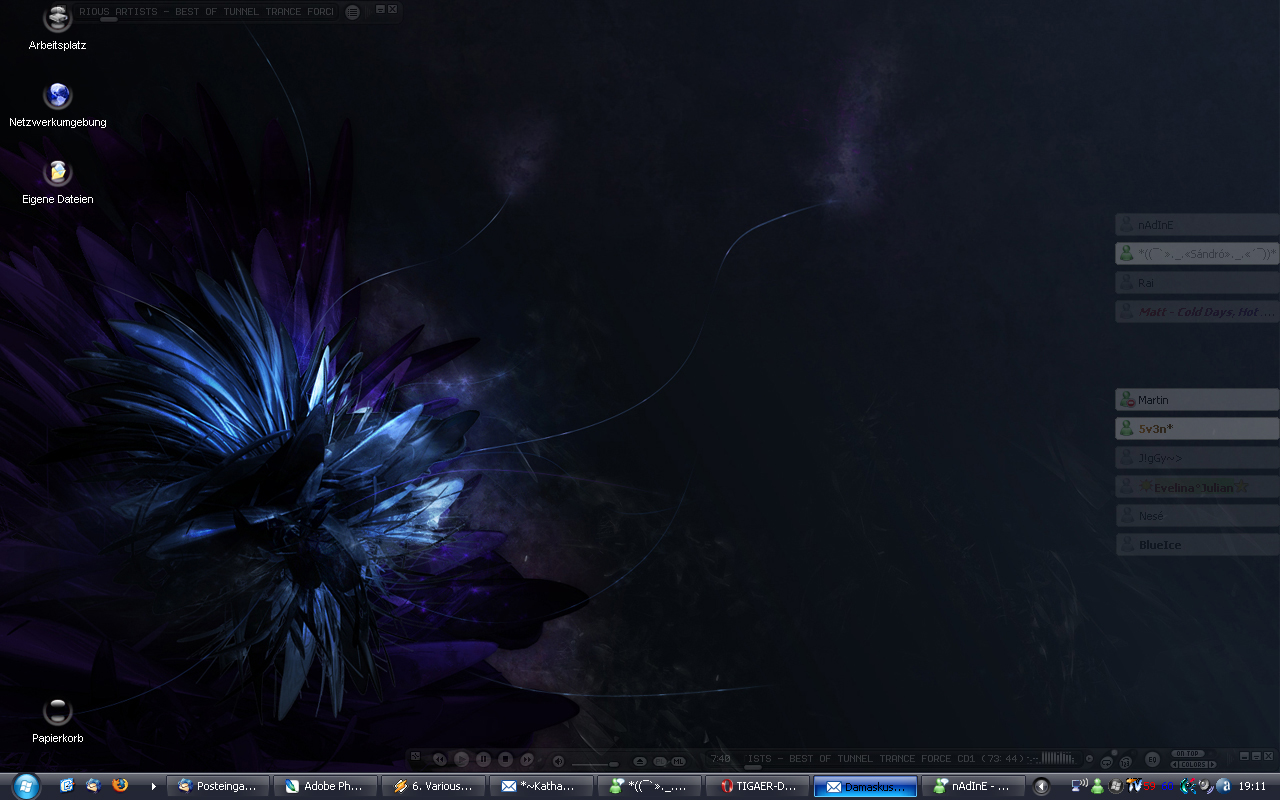
Task: Click the player COLORS label button
Action: (1193, 764)
